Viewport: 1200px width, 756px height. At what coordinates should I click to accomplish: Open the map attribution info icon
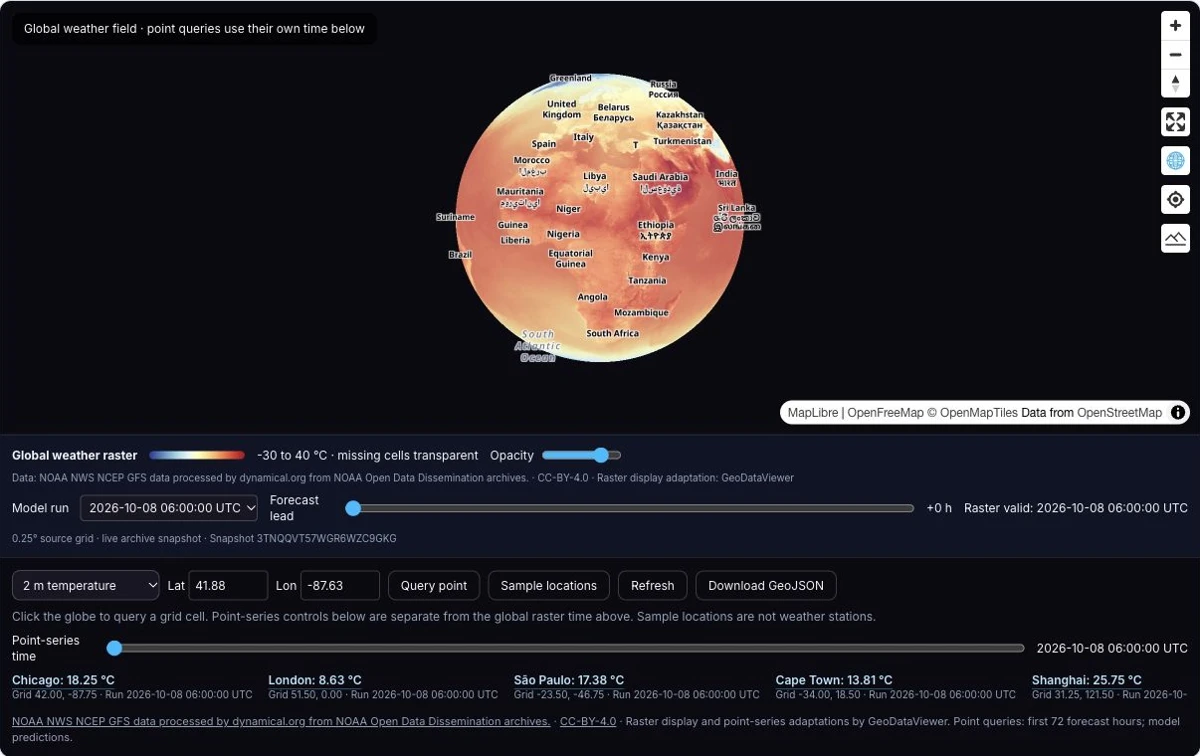coord(1178,412)
